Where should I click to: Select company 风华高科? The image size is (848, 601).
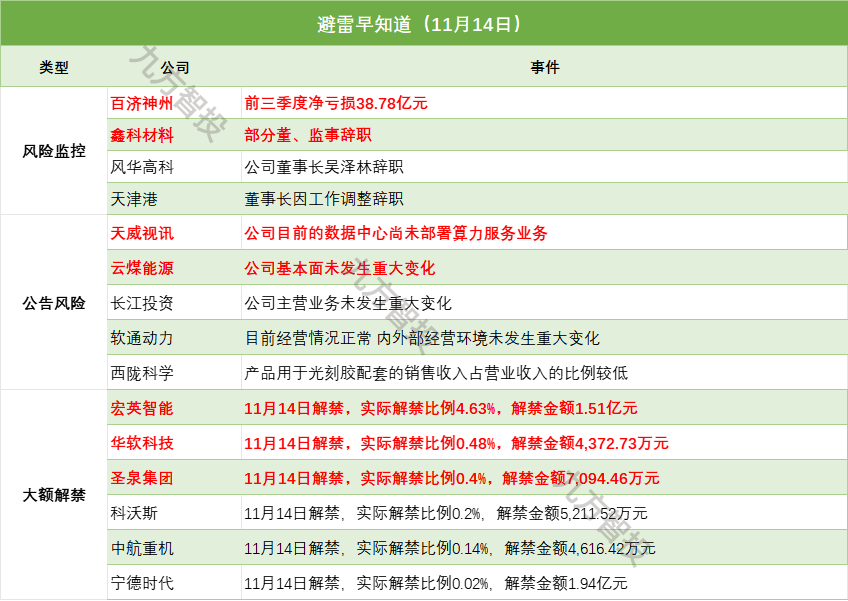coord(142,167)
